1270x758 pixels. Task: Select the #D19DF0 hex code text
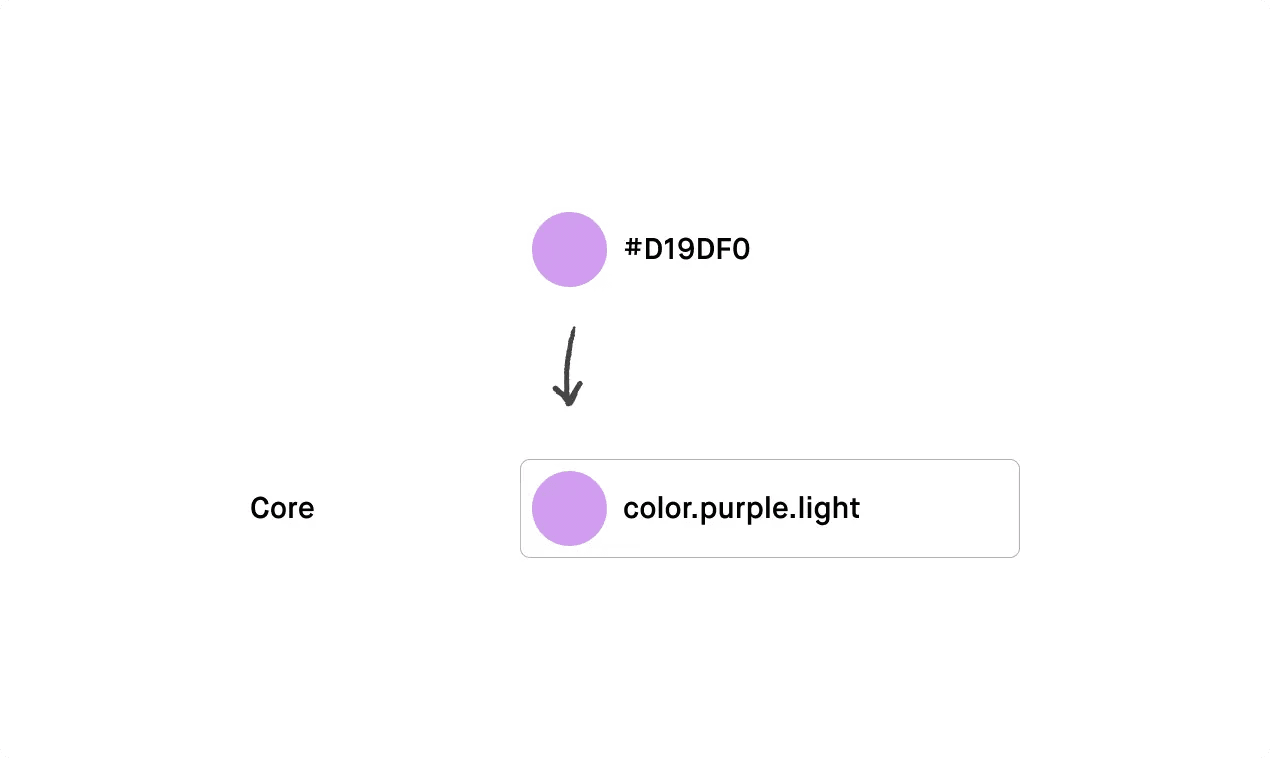coord(687,249)
